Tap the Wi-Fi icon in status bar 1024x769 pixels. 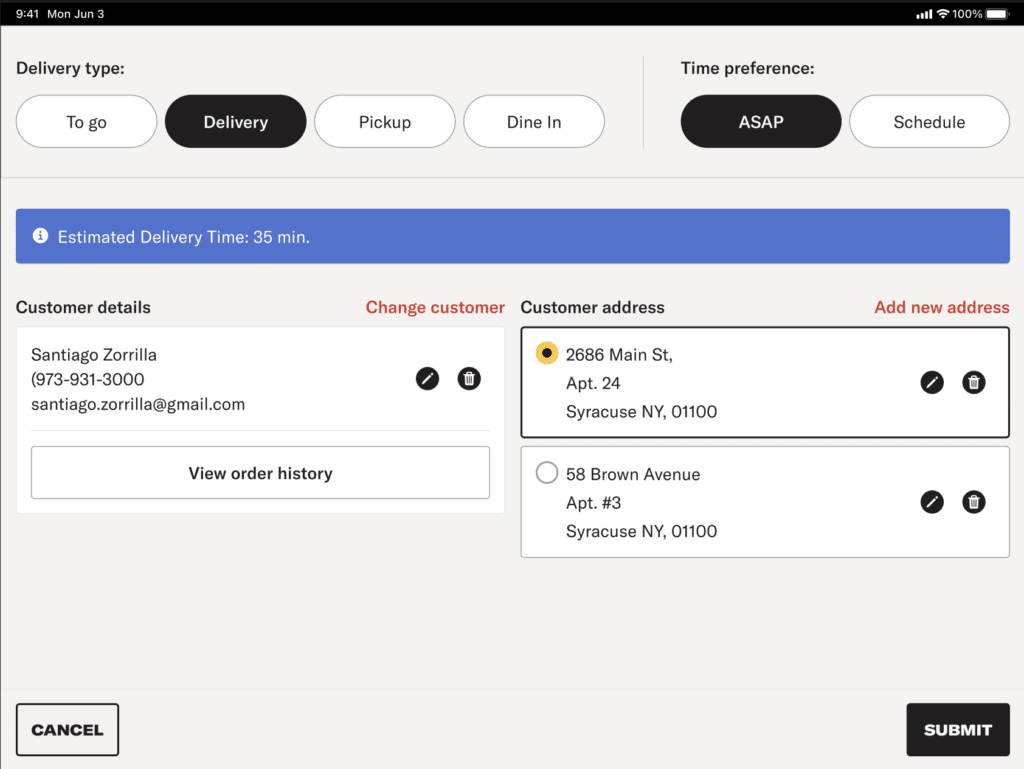[942, 14]
